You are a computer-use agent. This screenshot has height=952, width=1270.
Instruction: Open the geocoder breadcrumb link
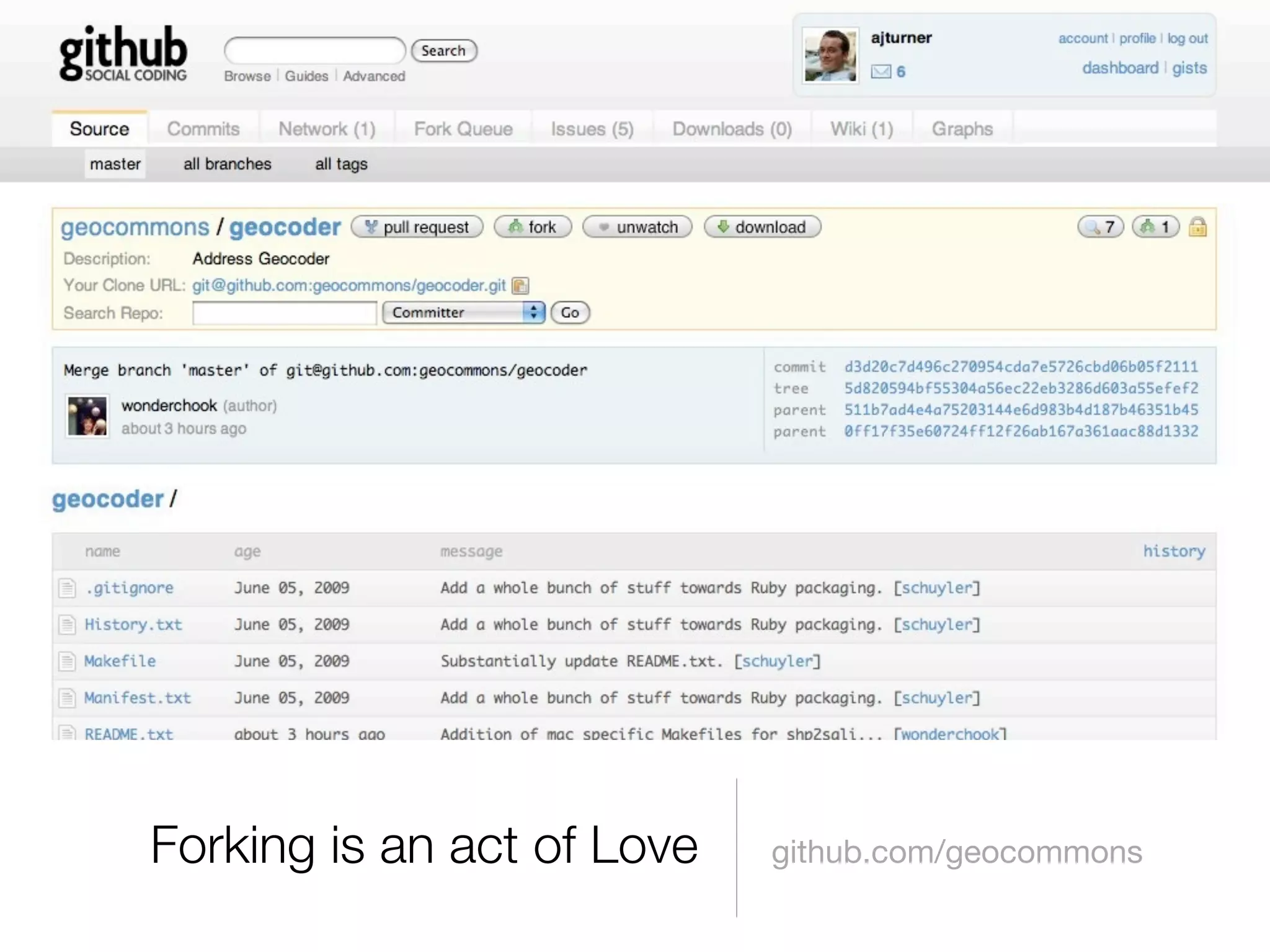(108, 500)
